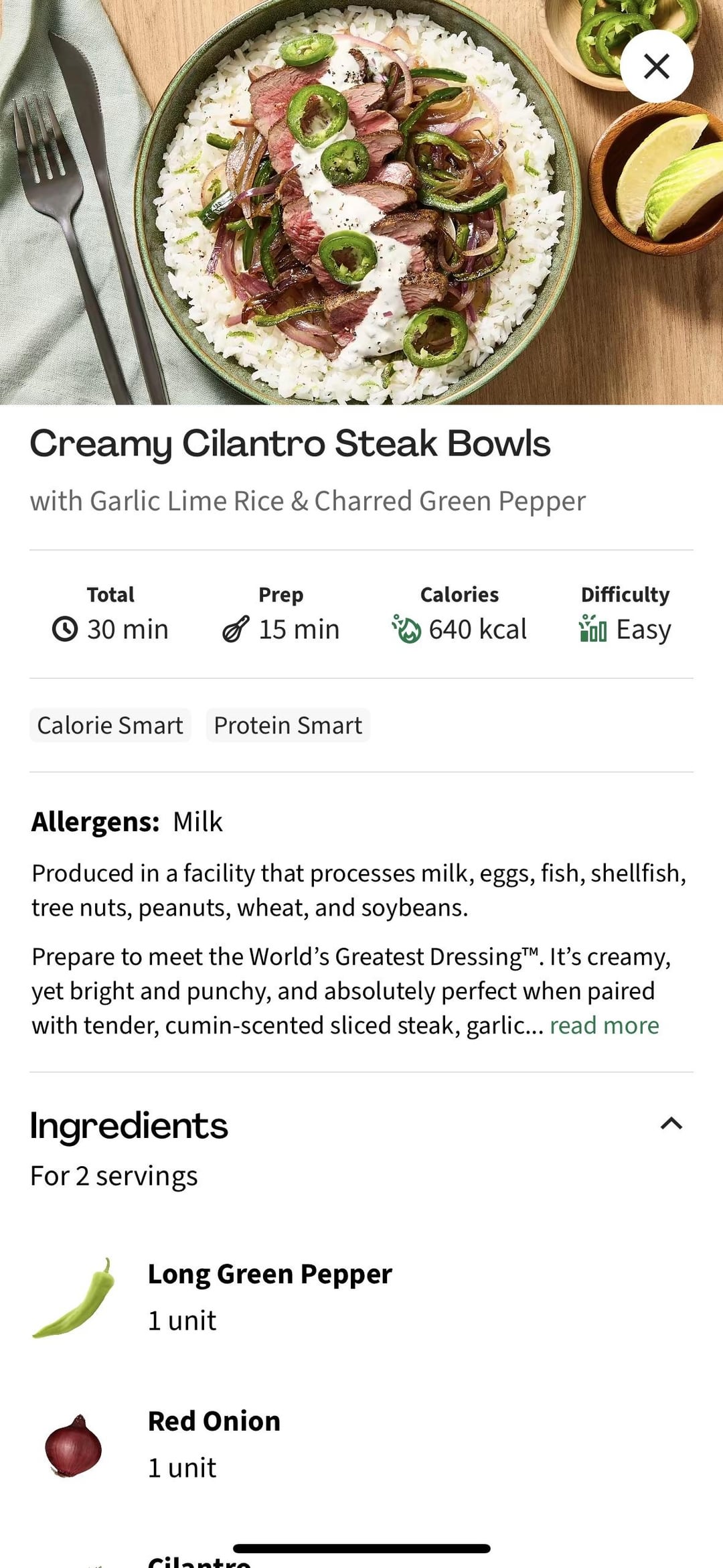The height and width of the screenshot is (1568, 723).
Task: Close the recipe detail view
Action: click(x=656, y=66)
